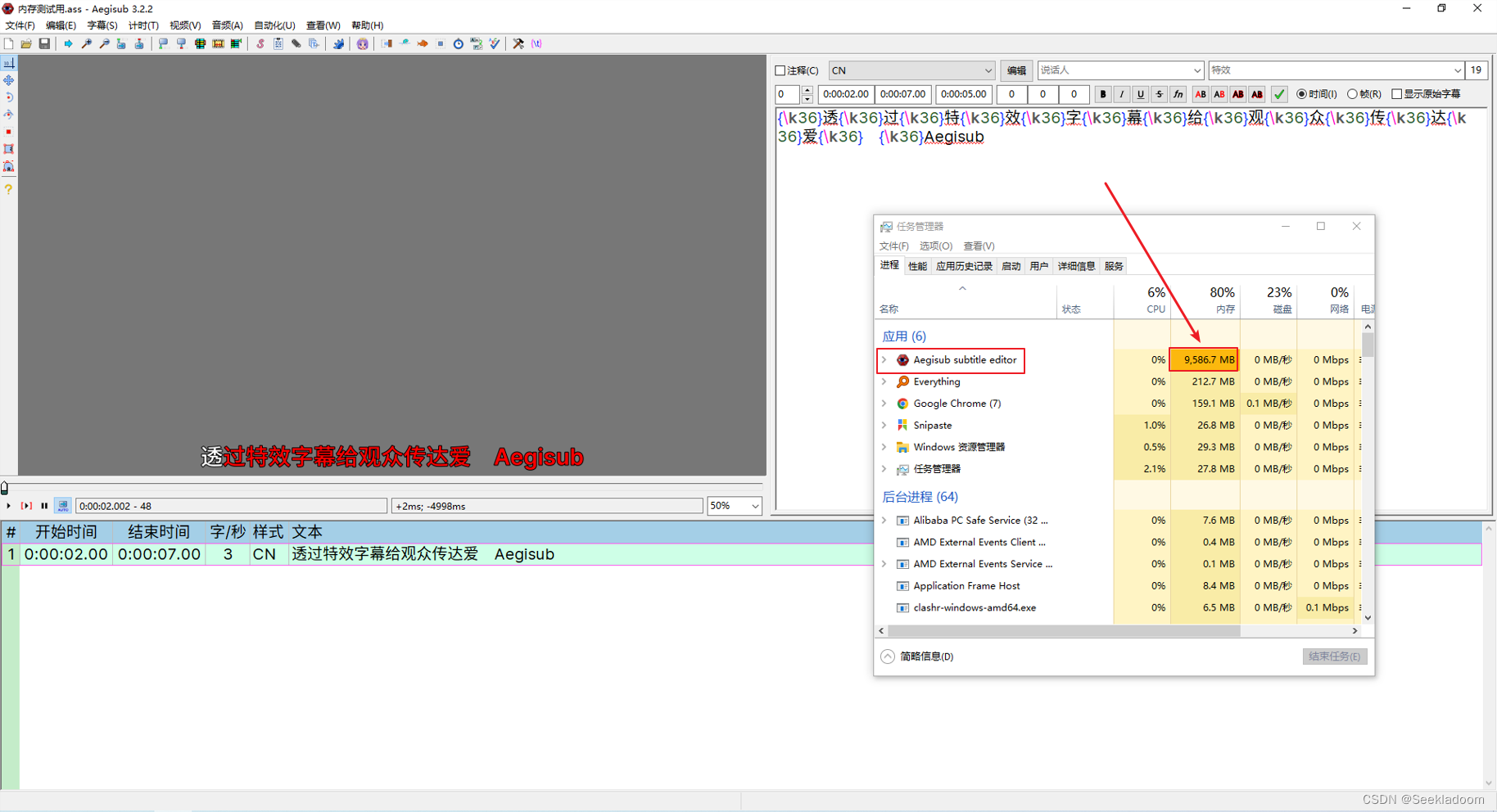Zoom video in with magnifier plus
Viewport: 1497px width, 812px height.
[x=86, y=43]
